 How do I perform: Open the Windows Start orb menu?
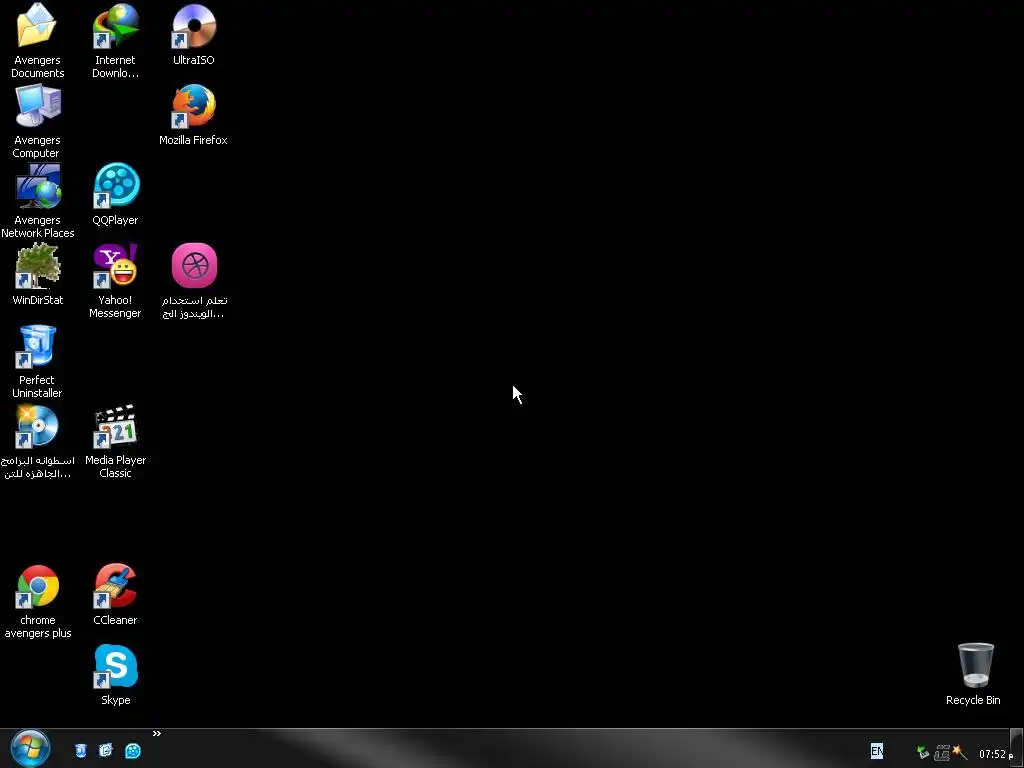(30, 749)
